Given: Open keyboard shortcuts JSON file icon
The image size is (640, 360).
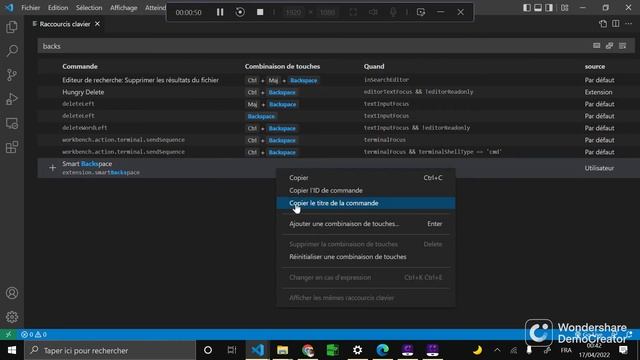Looking at the screenshot, I should (x=603, y=24).
